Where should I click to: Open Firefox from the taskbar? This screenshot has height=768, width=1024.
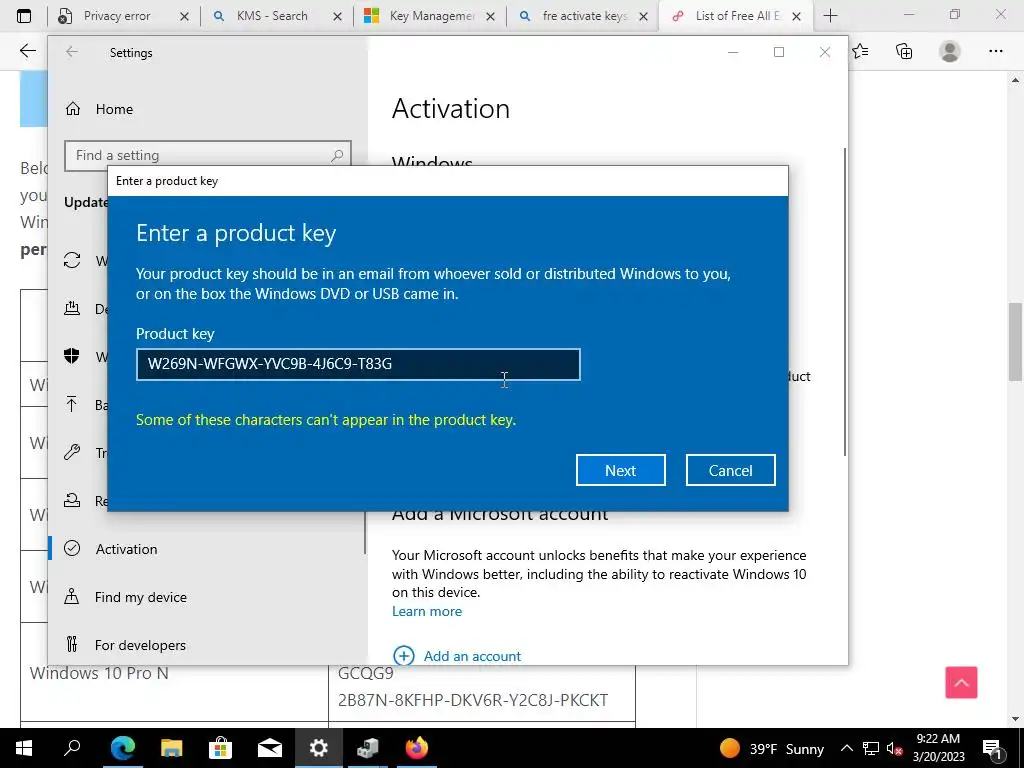tap(417, 748)
